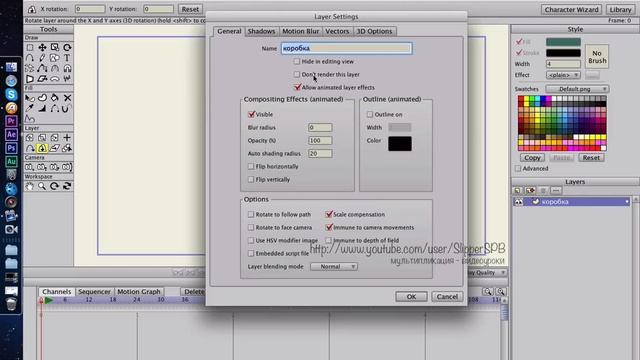Select the Insert Text T tool
Screen dimensions: 640x360
pos(67,58)
